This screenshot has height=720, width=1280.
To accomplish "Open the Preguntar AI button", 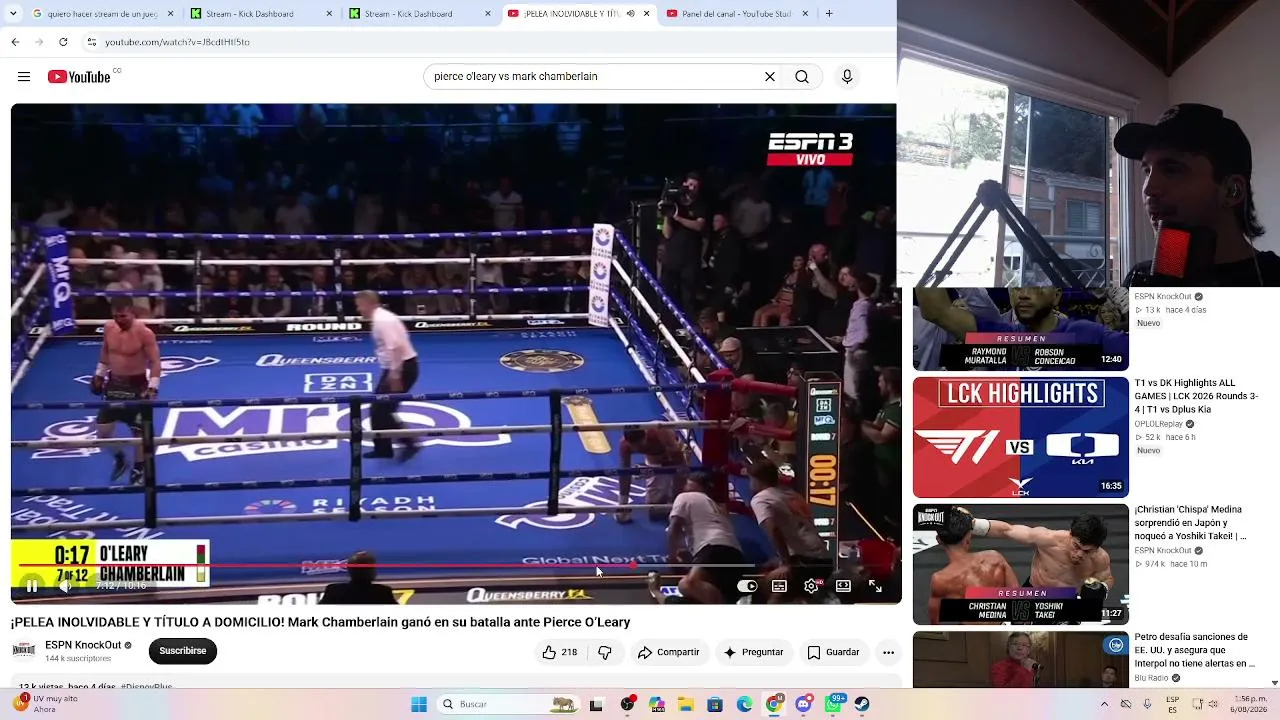I will [753, 652].
